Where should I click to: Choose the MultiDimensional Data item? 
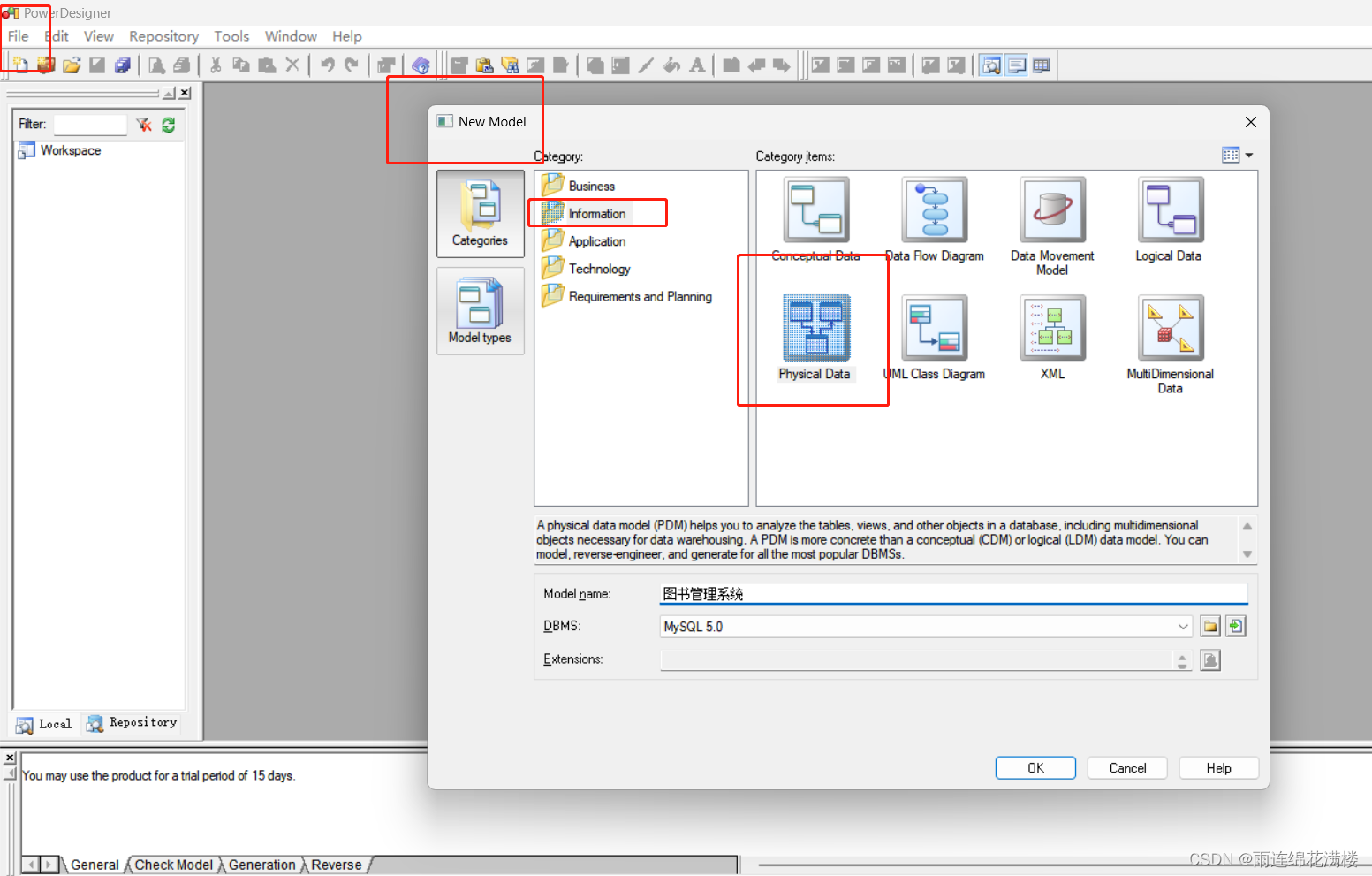1170,345
